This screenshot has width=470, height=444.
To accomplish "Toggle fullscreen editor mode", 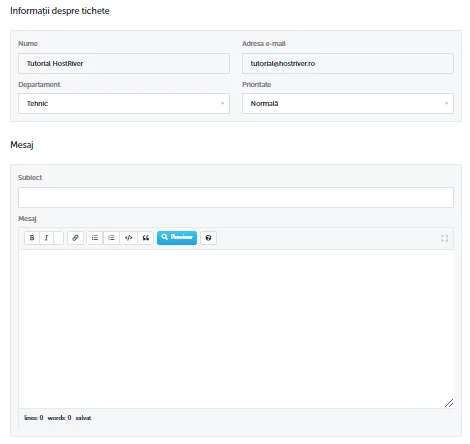I will [x=444, y=238].
